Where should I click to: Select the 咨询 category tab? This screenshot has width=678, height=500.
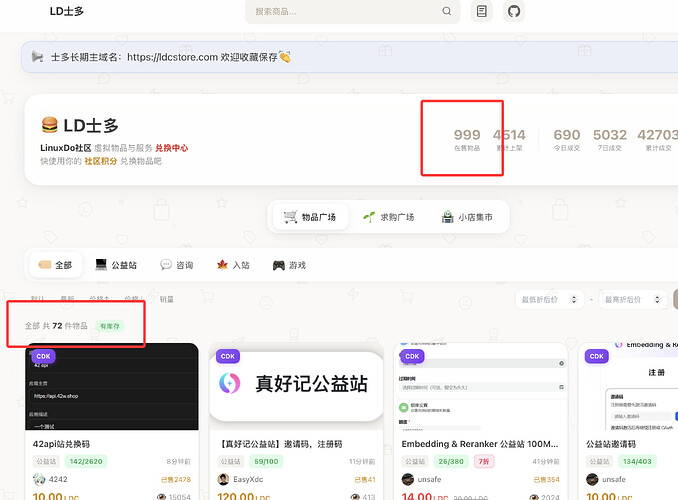177,265
